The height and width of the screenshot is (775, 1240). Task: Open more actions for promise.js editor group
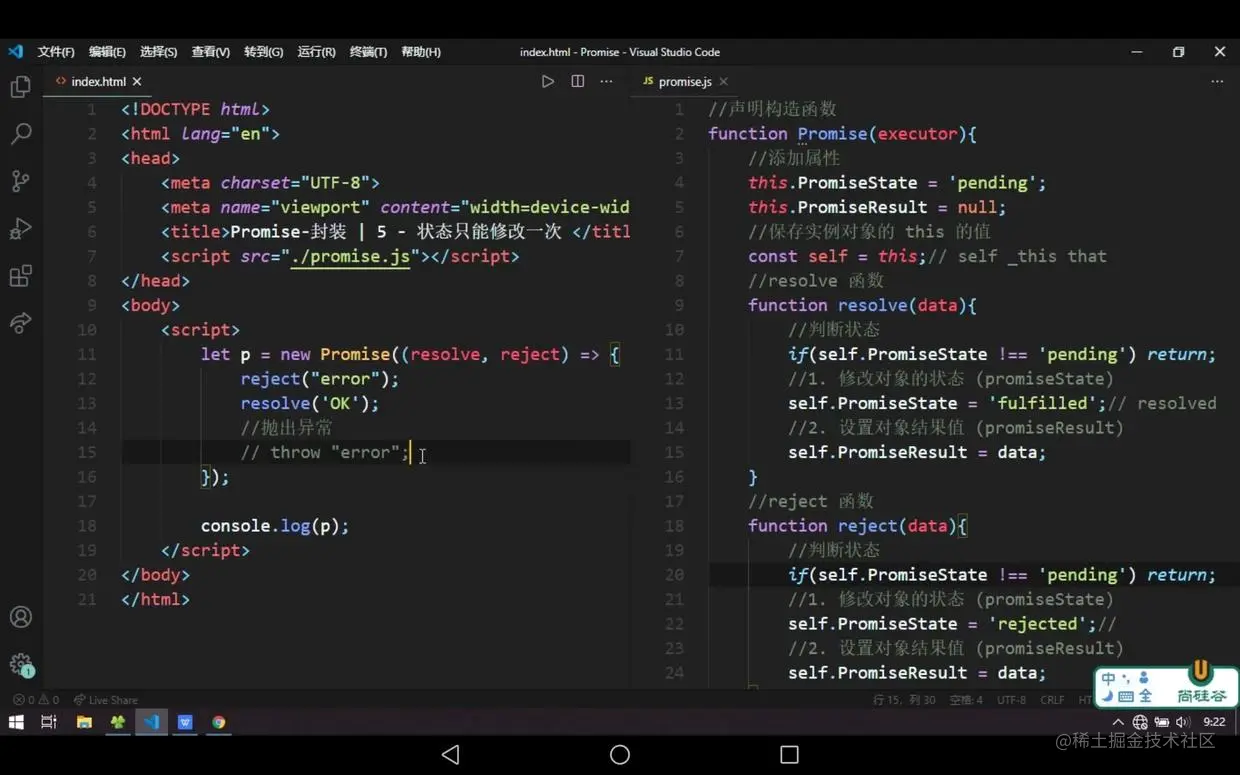pos(1216,81)
